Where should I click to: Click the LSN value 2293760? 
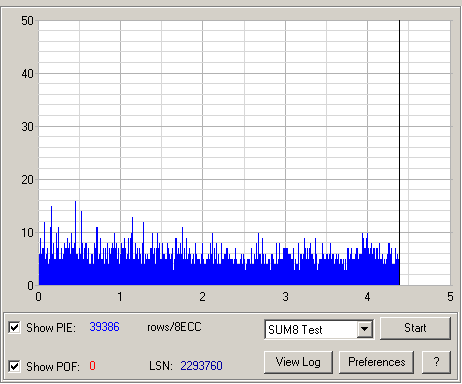pos(201,366)
